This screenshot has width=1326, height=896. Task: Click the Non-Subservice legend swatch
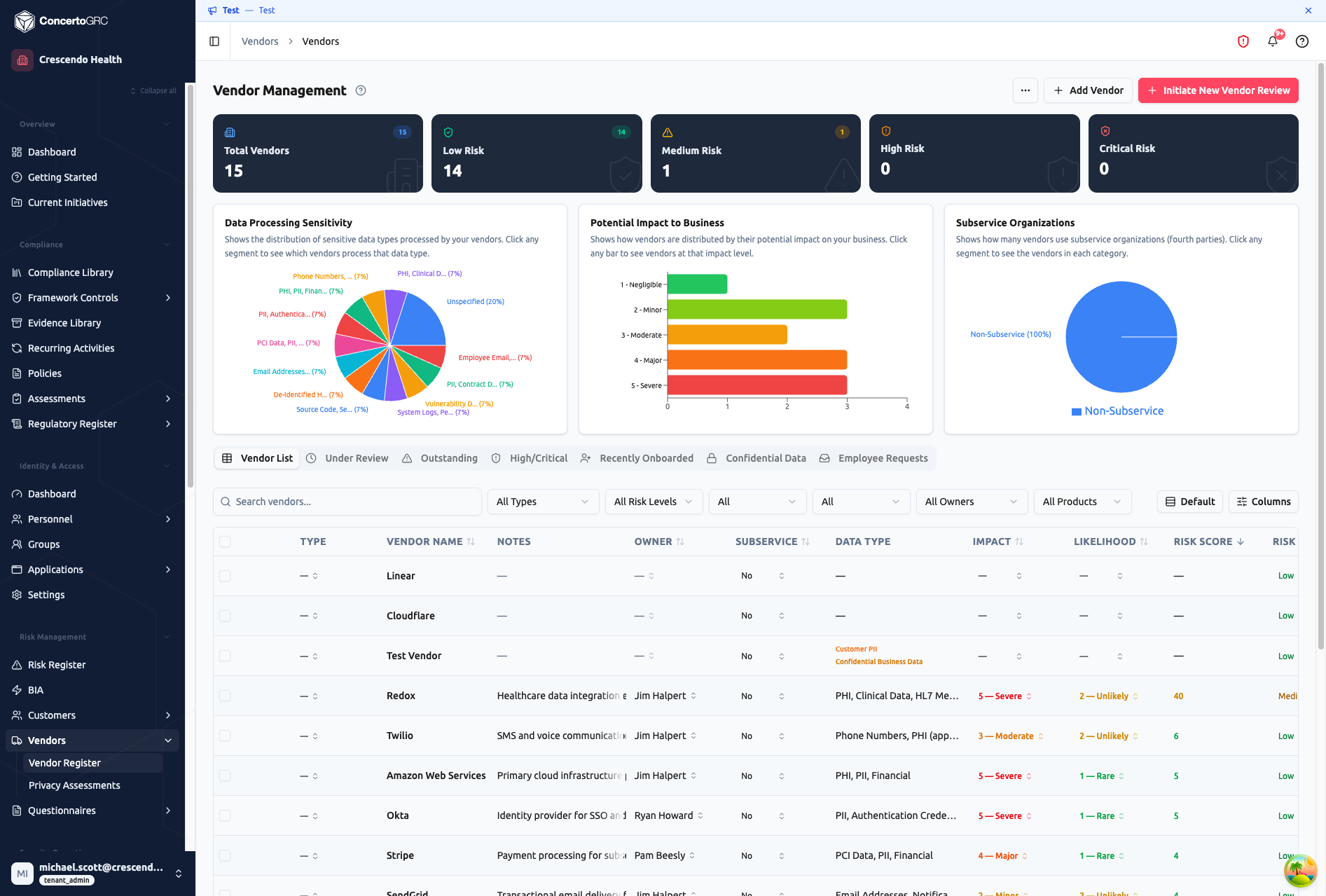pos(1077,412)
